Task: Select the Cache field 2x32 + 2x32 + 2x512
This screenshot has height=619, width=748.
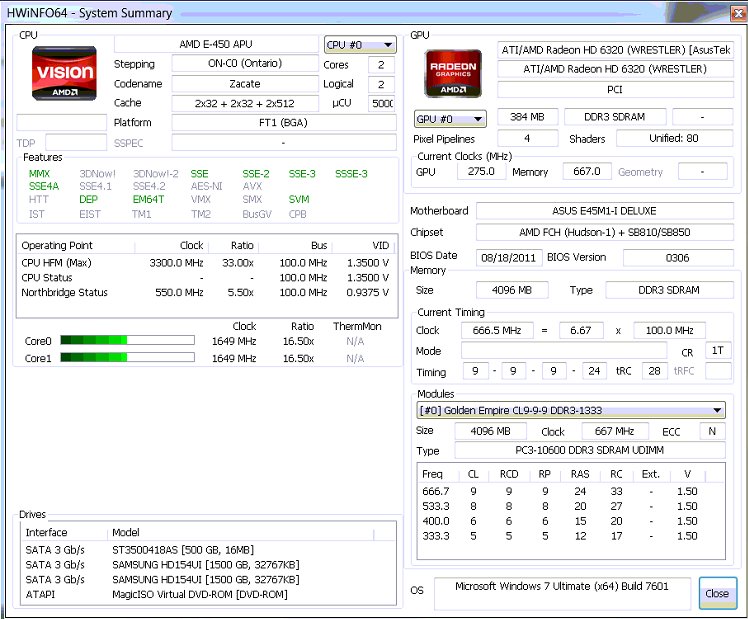Action: (x=245, y=103)
